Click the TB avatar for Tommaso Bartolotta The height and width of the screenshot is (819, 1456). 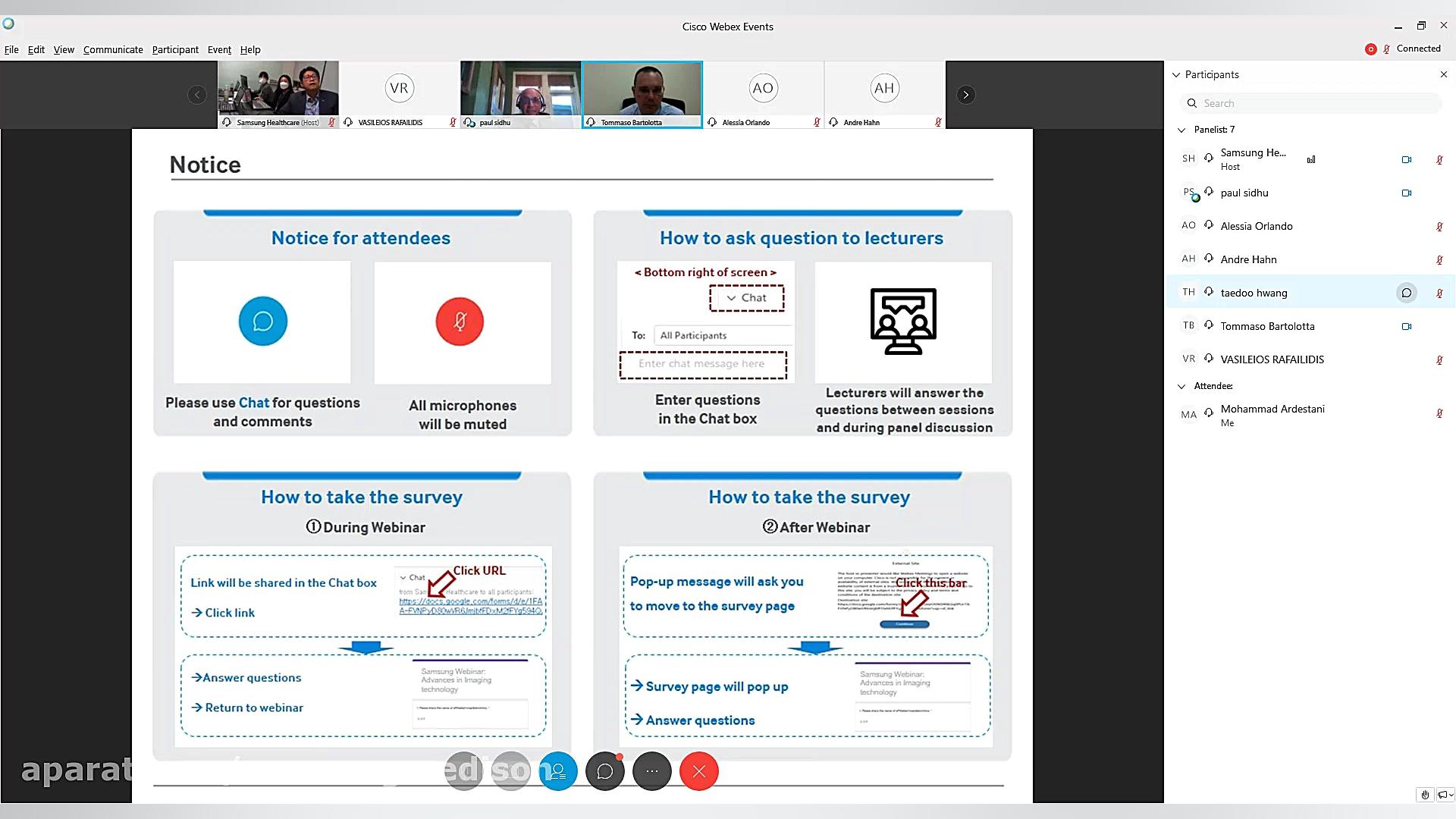coord(1188,326)
